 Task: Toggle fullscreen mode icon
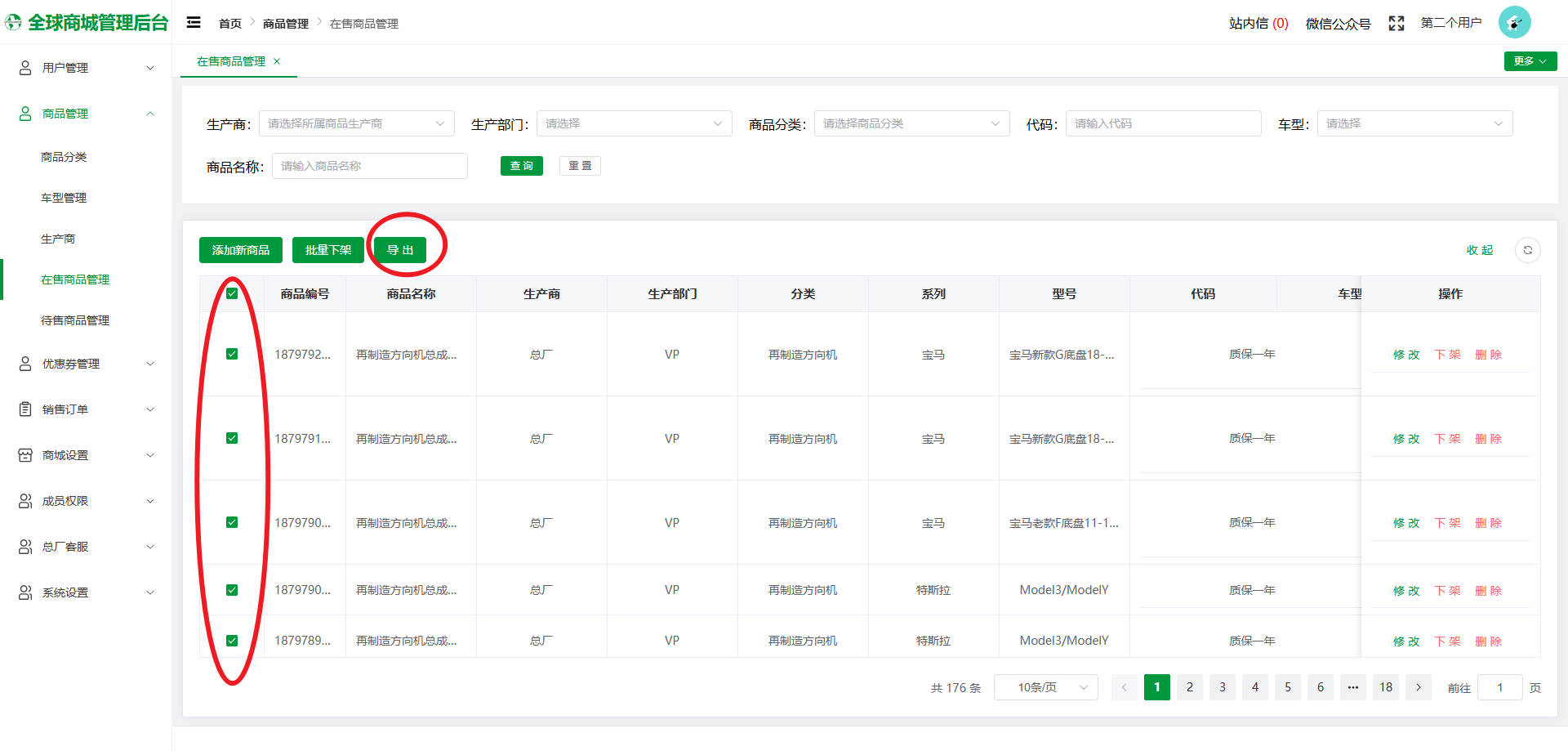[1396, 24]
